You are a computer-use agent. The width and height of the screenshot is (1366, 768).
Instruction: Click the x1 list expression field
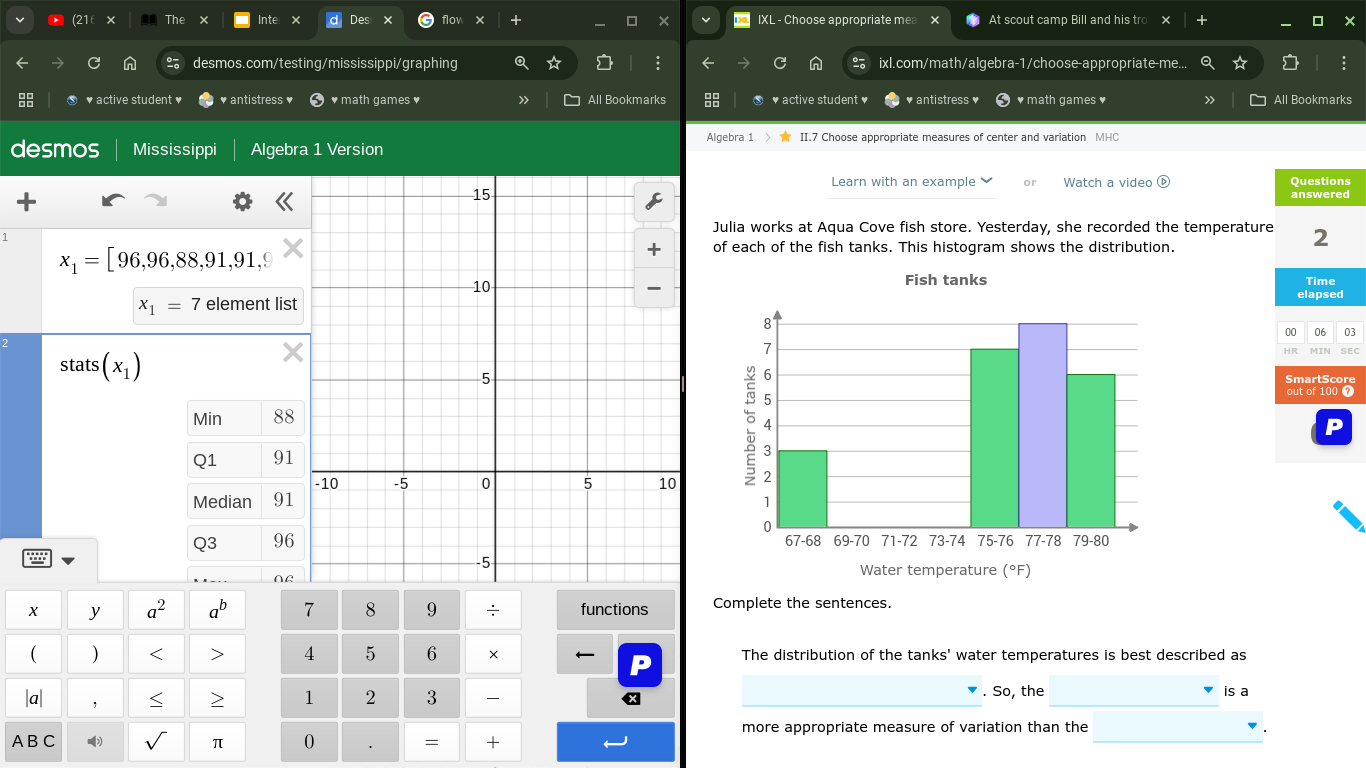pyautogui.click(x=165, y=261)
